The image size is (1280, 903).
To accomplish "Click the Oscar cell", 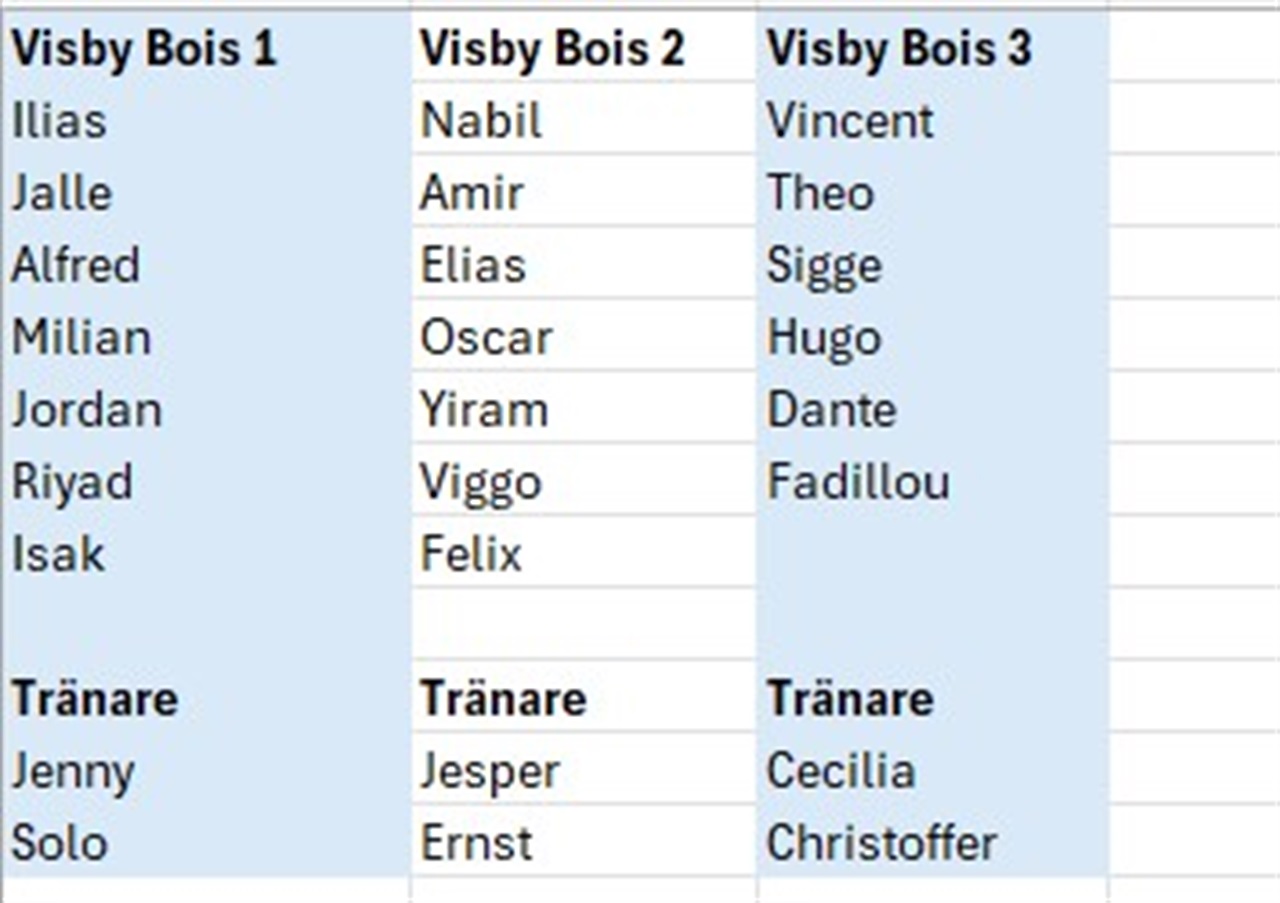I will click(584, 336).
